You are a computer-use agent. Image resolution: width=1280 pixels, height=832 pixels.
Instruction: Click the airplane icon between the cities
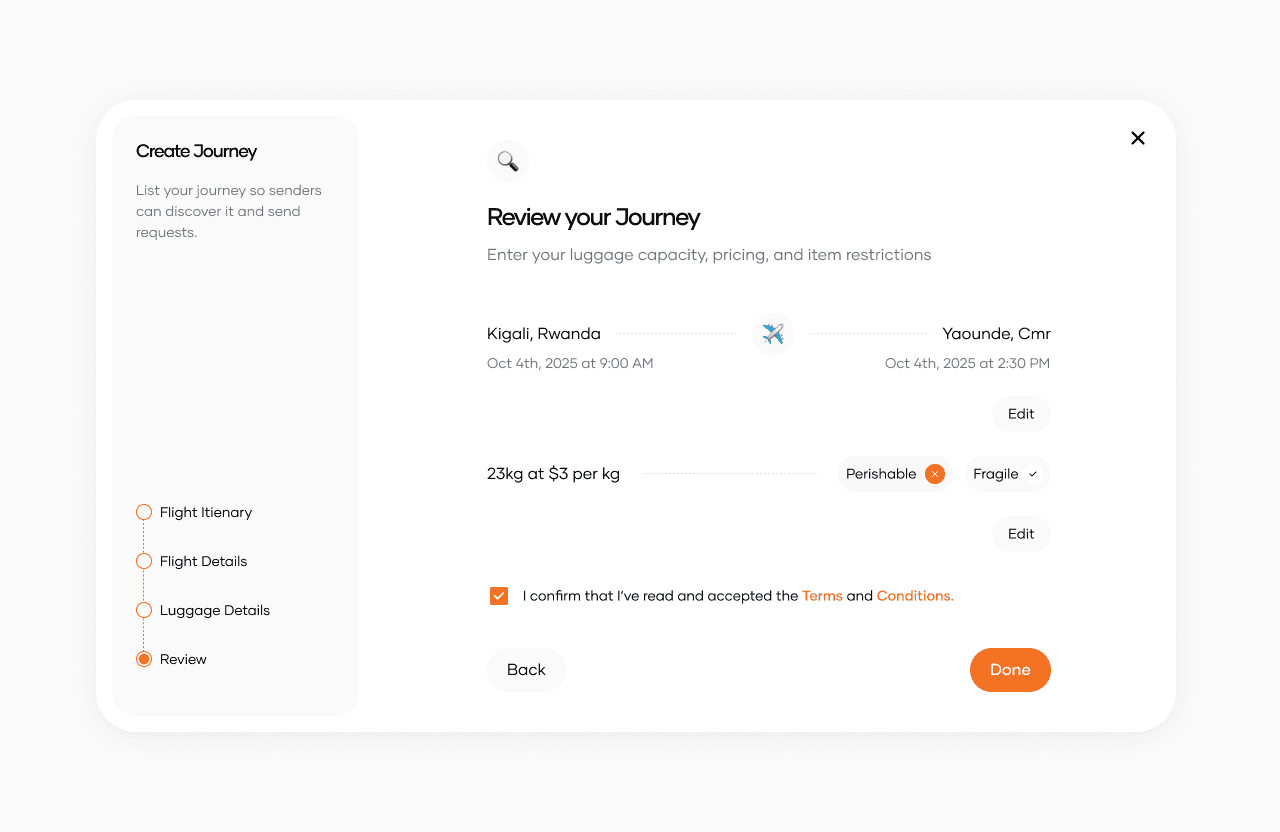tap(773, 334)
